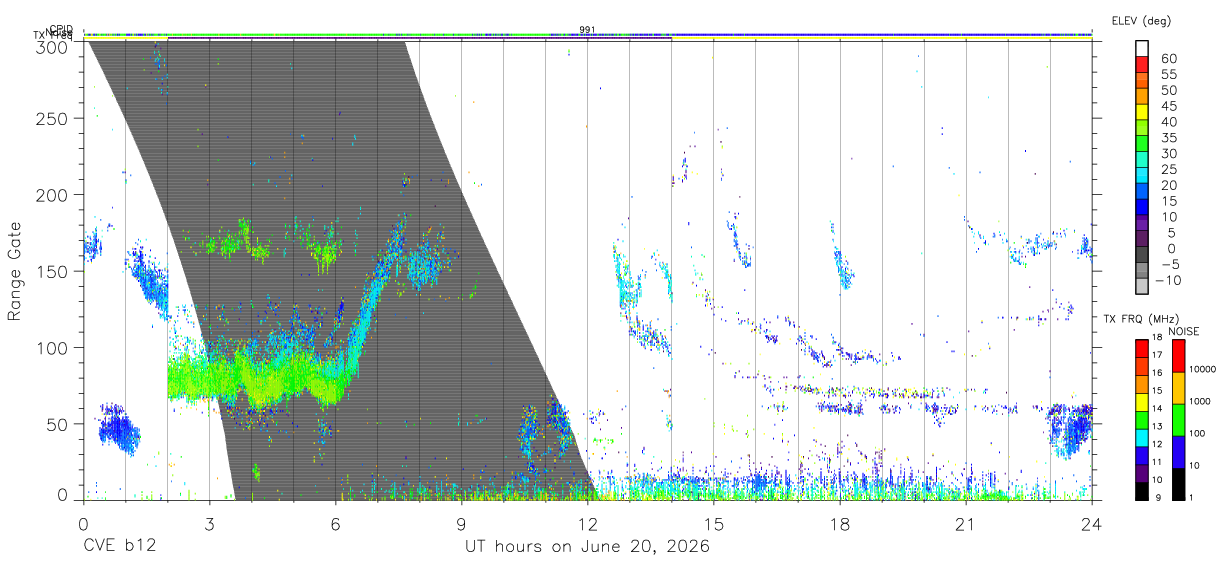Click the '3' tick on UT hours axis
The height and width of the screenshot is (567, 1228).
click(209, 524)
